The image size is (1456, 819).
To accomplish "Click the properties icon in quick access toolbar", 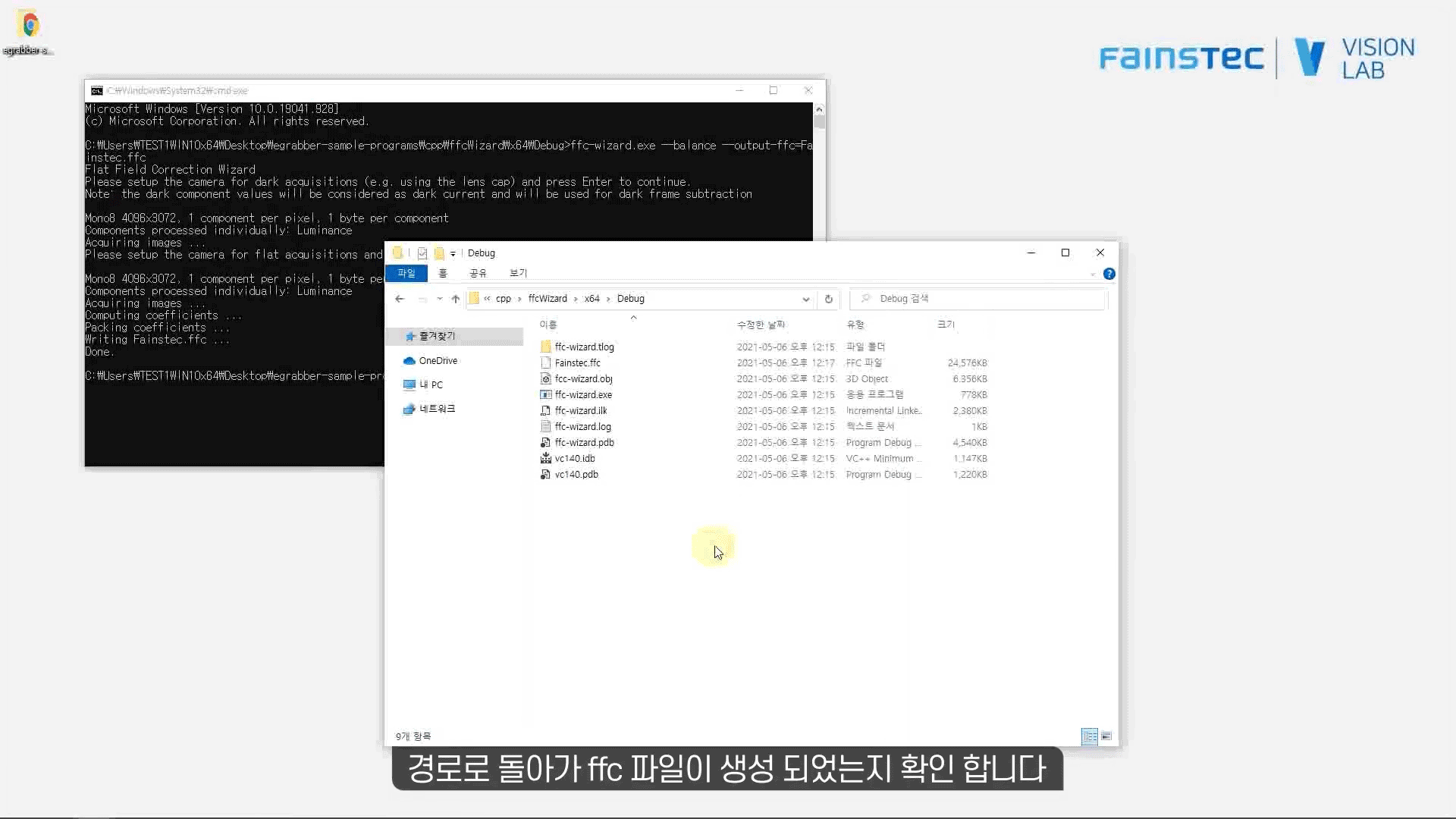I will coord(422,253).
